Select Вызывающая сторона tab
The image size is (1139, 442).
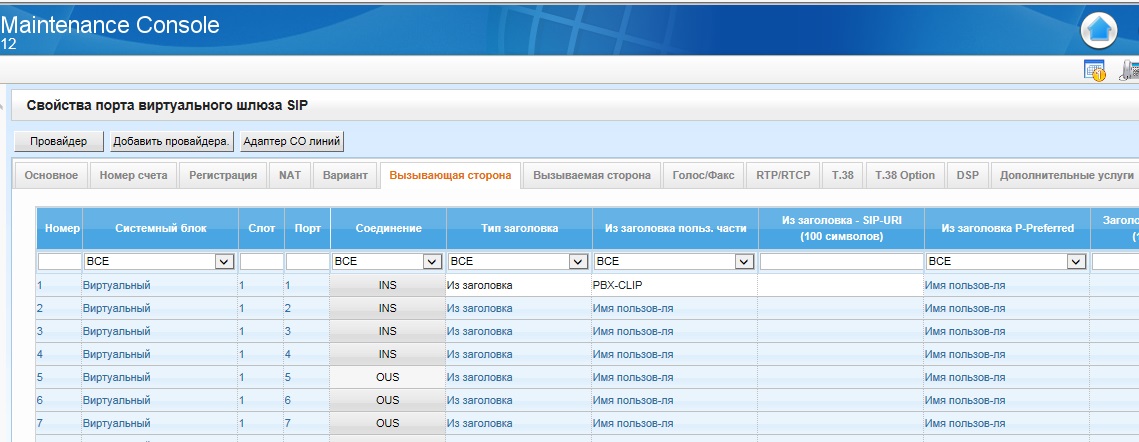pos(450,175)
